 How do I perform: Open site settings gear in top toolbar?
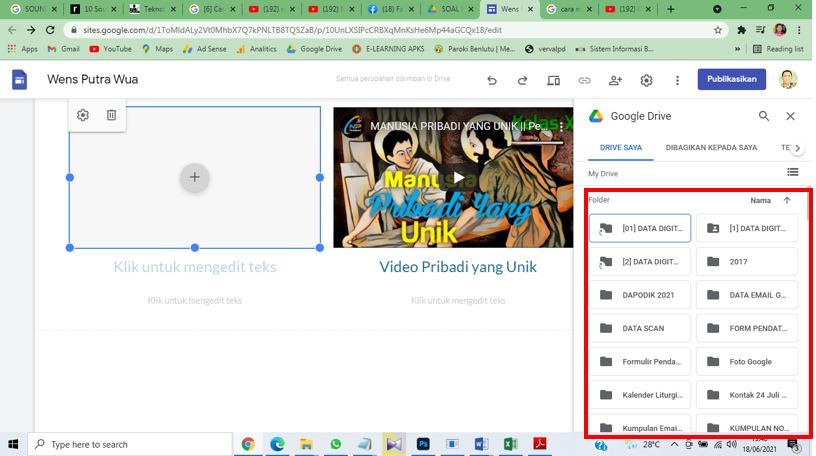(x=646, y=81)
